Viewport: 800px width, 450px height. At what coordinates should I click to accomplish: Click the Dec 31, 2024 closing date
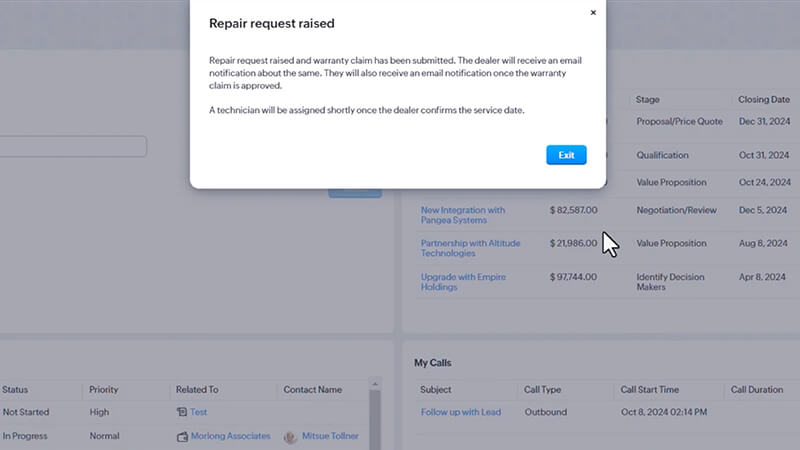[764, 121]
